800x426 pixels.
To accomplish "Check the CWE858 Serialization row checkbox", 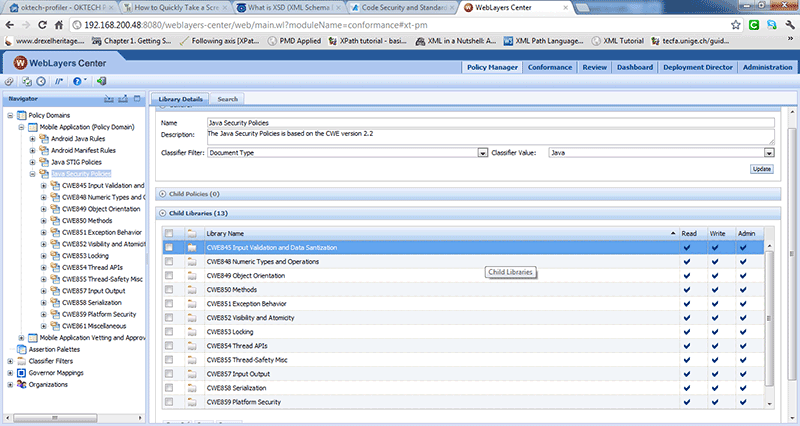I will coord(169,388).
